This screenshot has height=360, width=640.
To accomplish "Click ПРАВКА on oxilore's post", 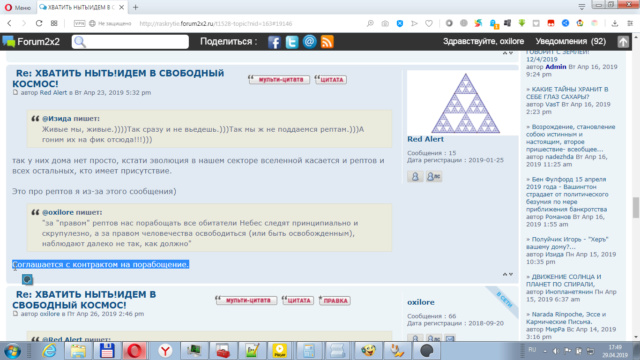I will point(335,300).
